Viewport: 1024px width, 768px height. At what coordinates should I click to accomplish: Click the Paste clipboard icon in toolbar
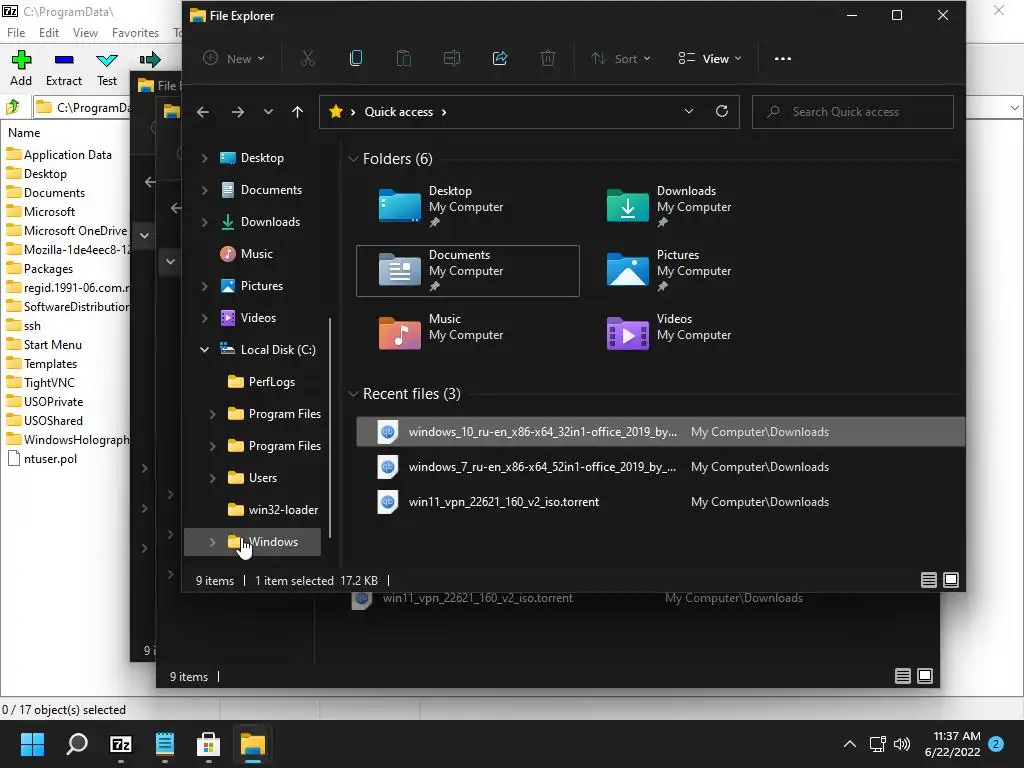pyautogui.click(x=404, y=59)
